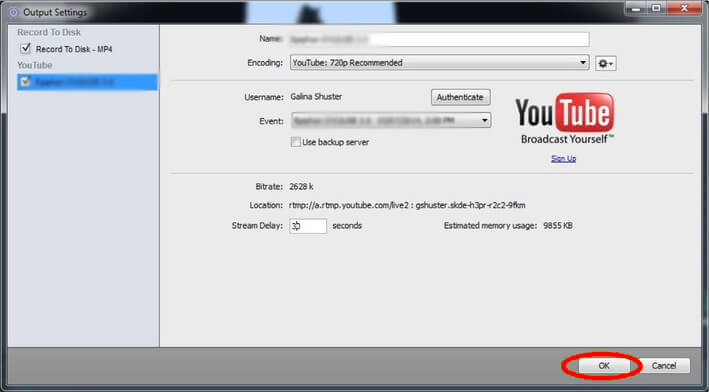Toggle the checkbox of the highlighted YouTube output

coord(26,82)
